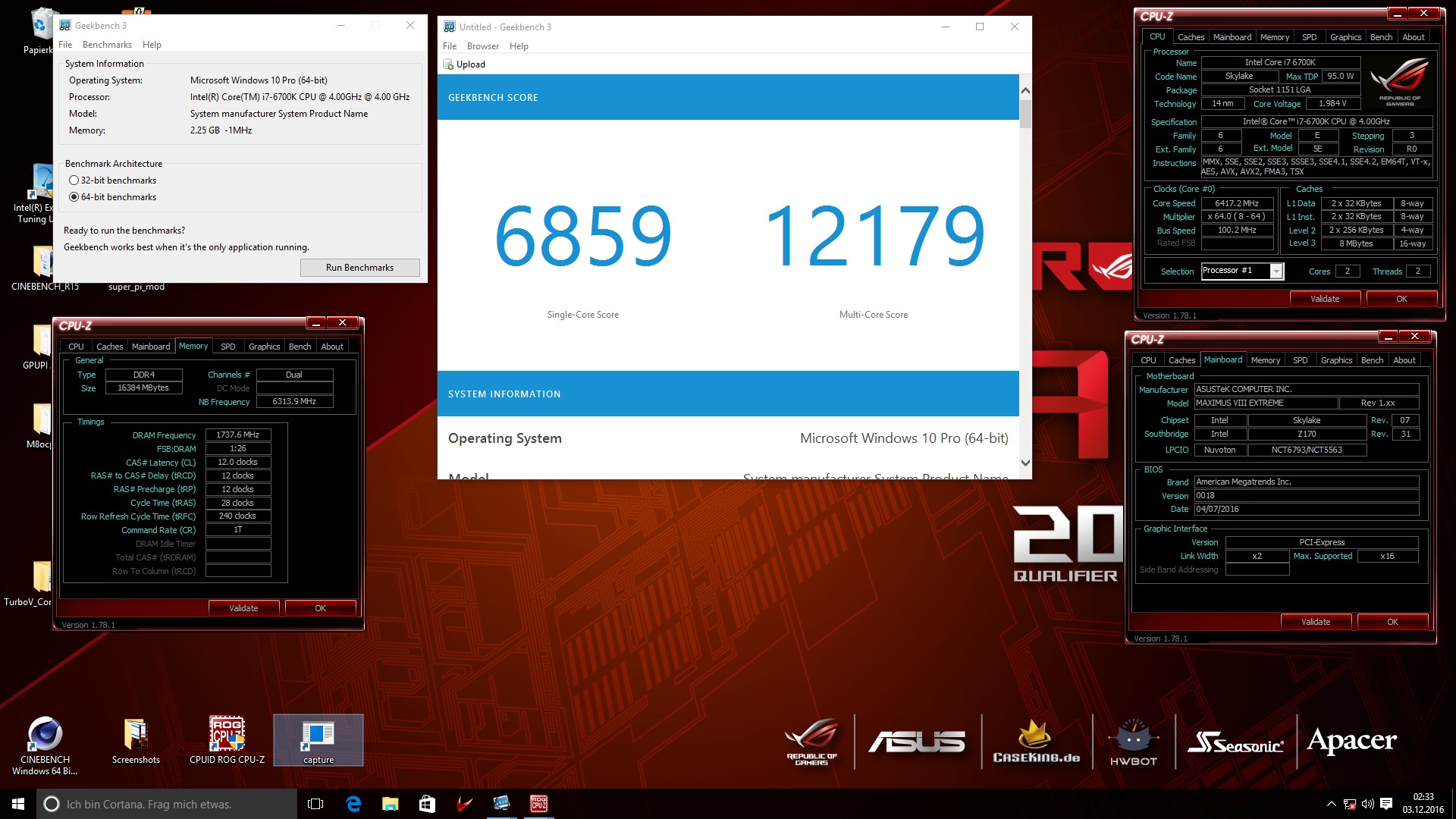Click the Run Benchmarks button
This screenshot has width=1456, height=819.
click(359, 268)
